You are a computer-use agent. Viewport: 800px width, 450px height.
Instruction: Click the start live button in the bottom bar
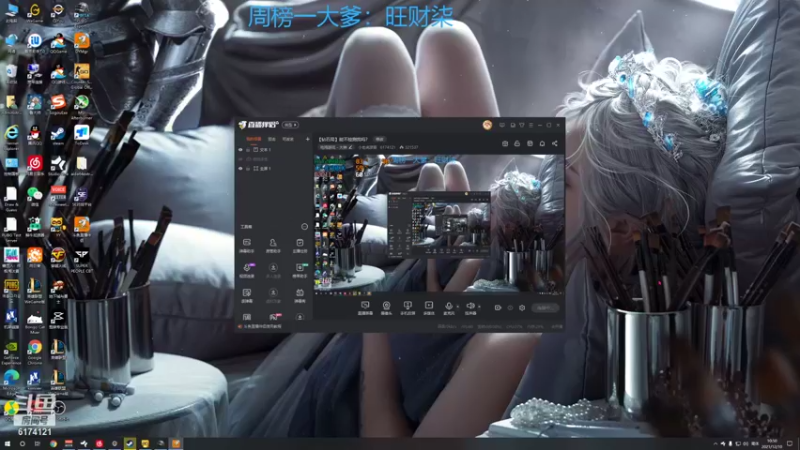pos(545,308)
